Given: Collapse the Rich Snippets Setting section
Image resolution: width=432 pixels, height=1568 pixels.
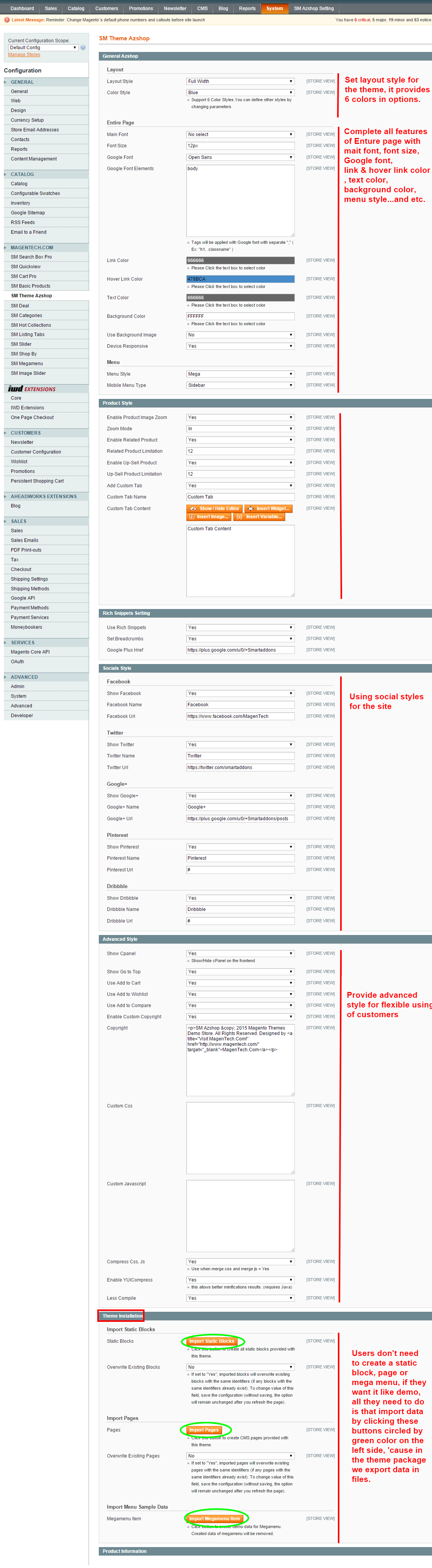Looking at the screenshot, I should (x=265, y=613).
